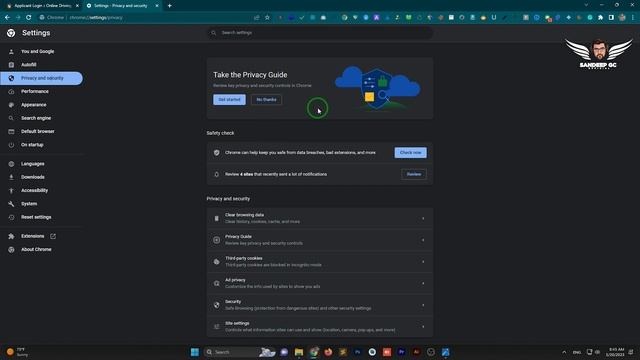Open weather widget on taskbar

(17, 352)
